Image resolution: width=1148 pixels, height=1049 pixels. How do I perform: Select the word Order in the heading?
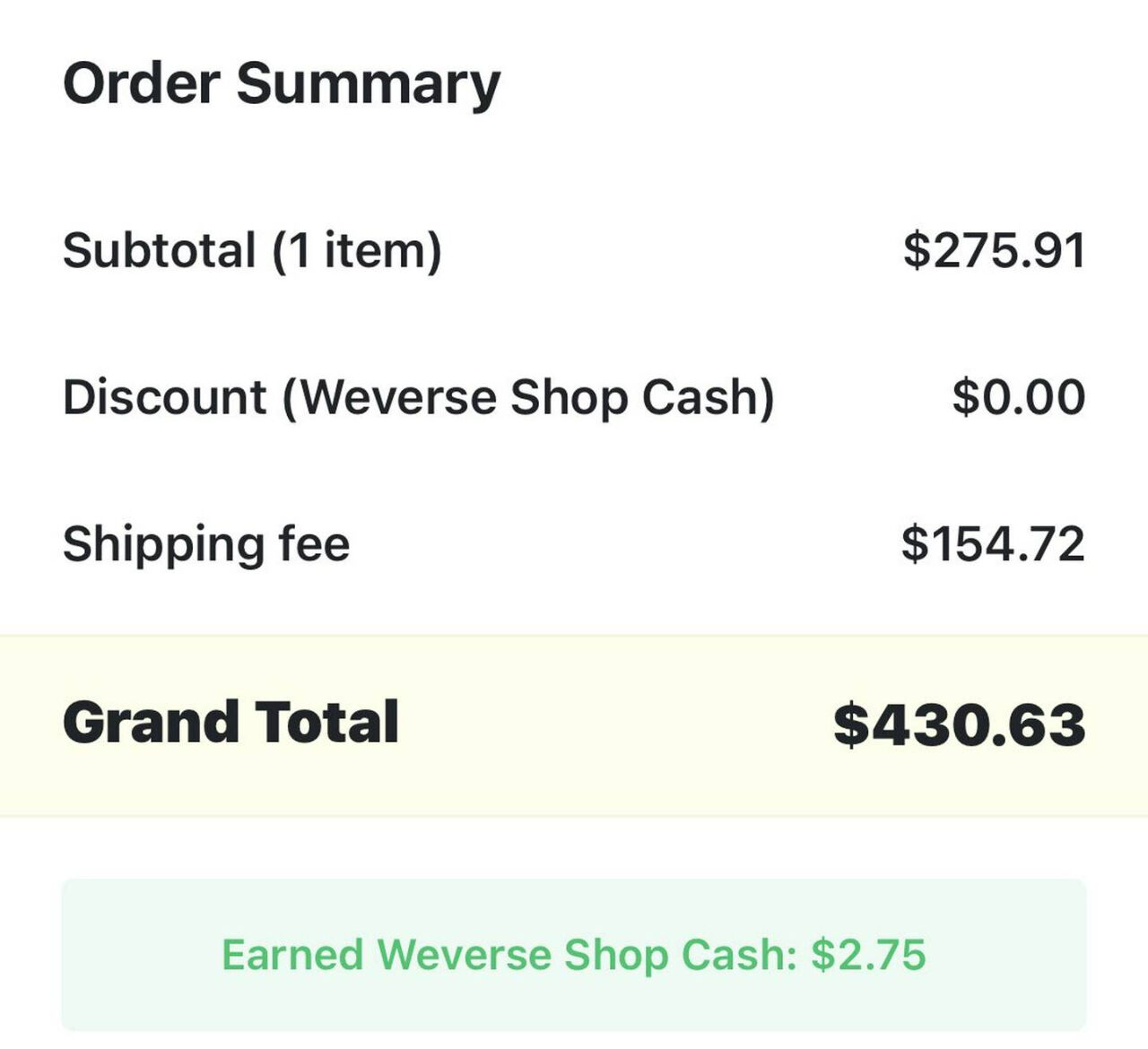pos(141,84)
